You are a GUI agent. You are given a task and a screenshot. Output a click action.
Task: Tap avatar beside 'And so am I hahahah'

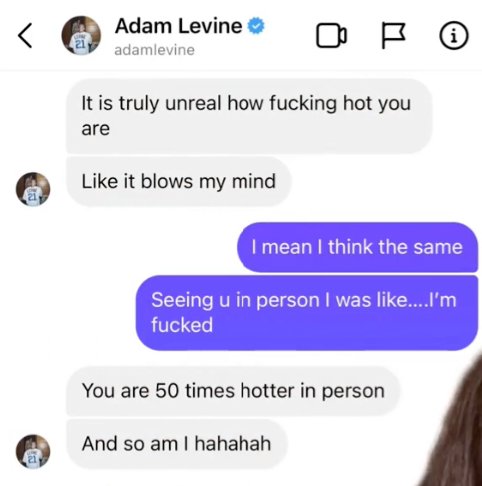[x=33, y=452]
